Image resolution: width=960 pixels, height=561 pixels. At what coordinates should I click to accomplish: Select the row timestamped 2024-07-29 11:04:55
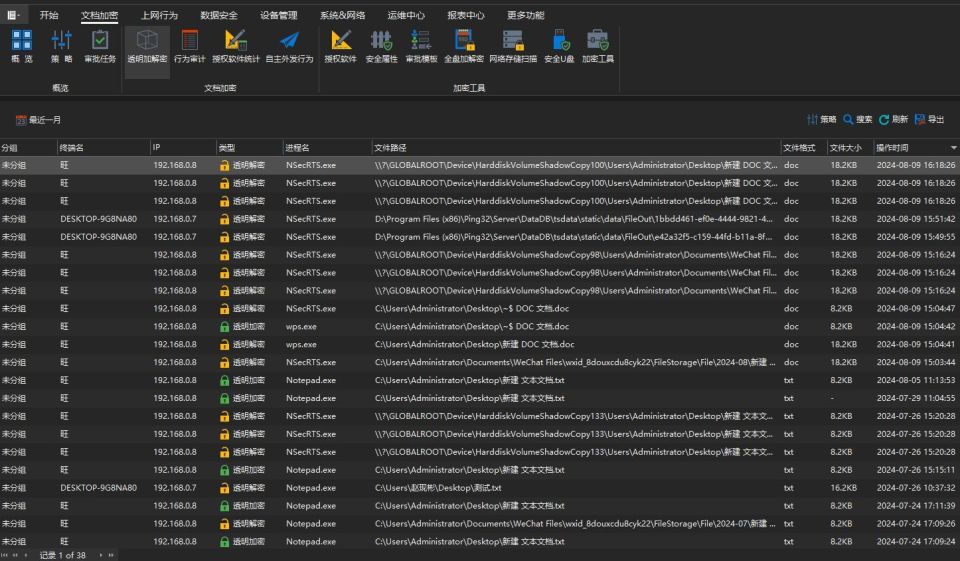480,398
